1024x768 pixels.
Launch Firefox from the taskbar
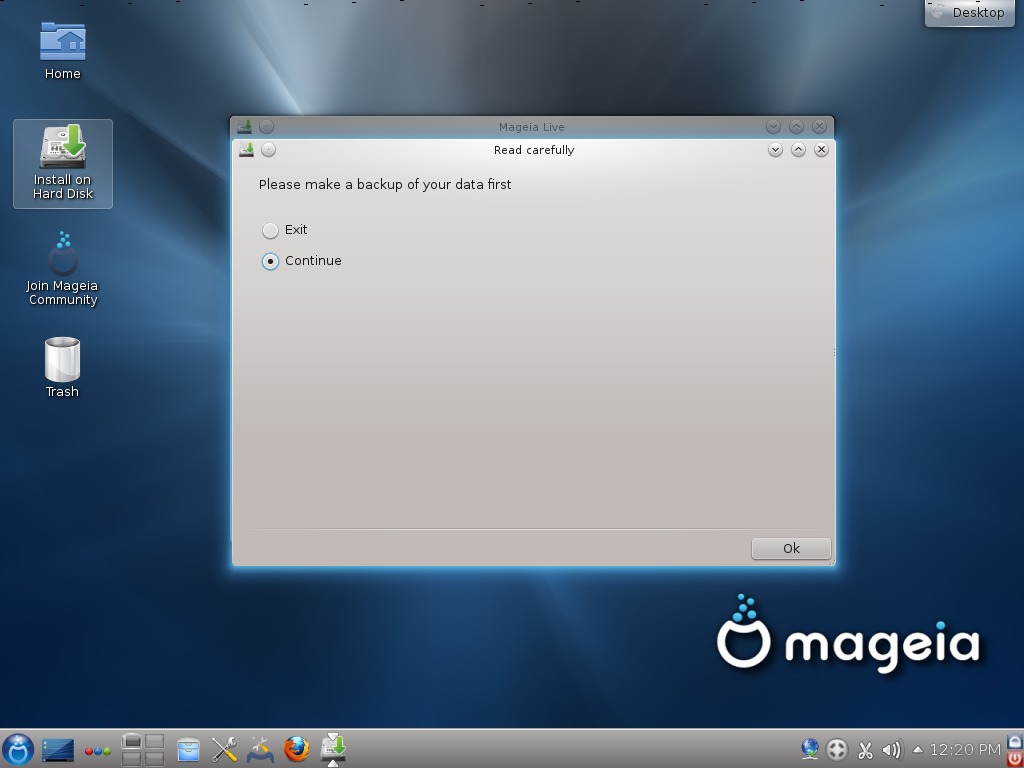pos(296,749)
